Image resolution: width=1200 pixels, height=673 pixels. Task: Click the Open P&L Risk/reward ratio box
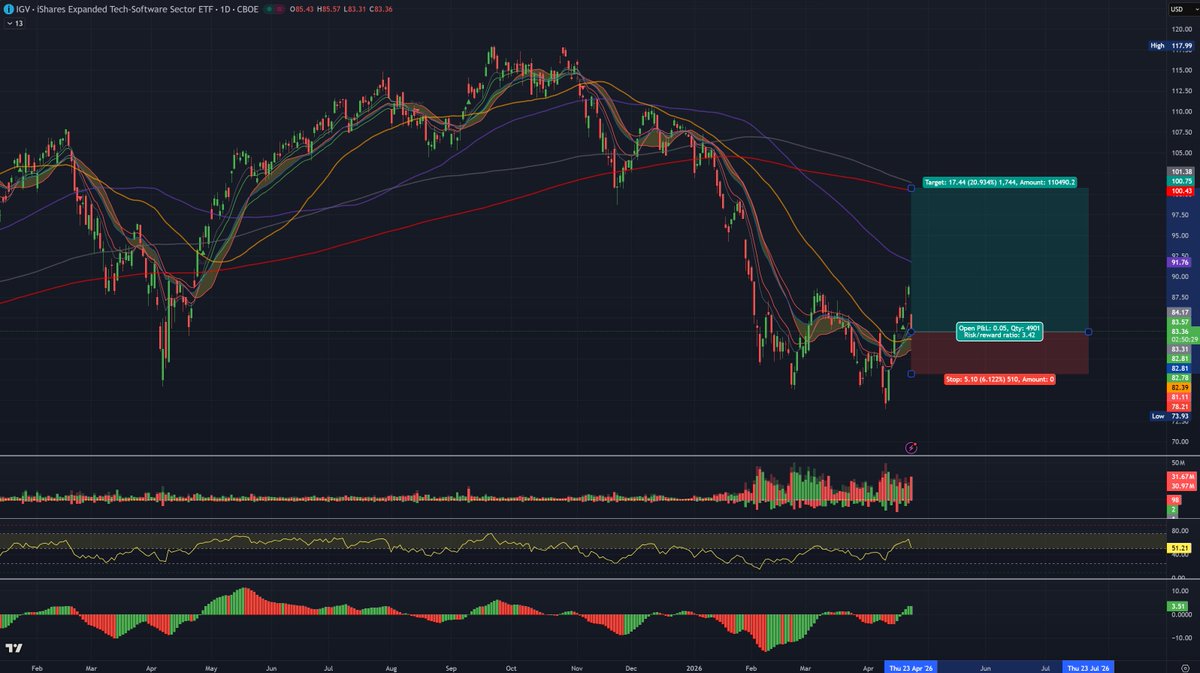point(999,331)
